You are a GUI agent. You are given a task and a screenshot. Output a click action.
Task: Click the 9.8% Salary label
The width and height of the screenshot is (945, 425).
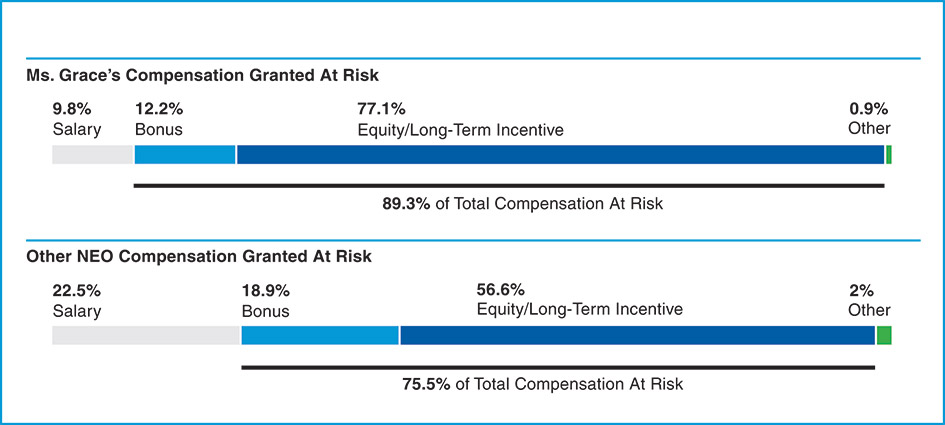77,119
